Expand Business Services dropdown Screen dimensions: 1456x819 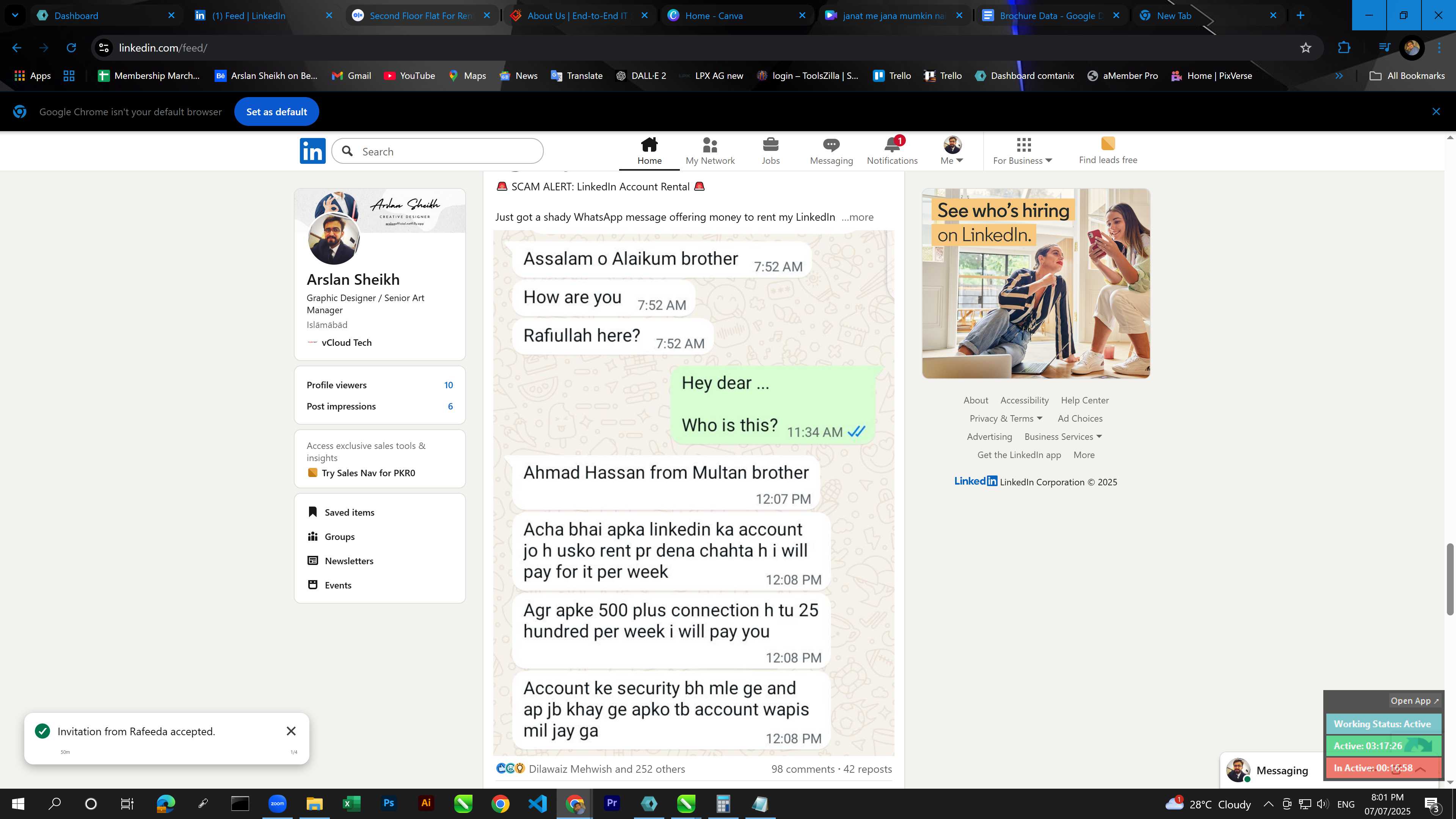coord(1062,436)
